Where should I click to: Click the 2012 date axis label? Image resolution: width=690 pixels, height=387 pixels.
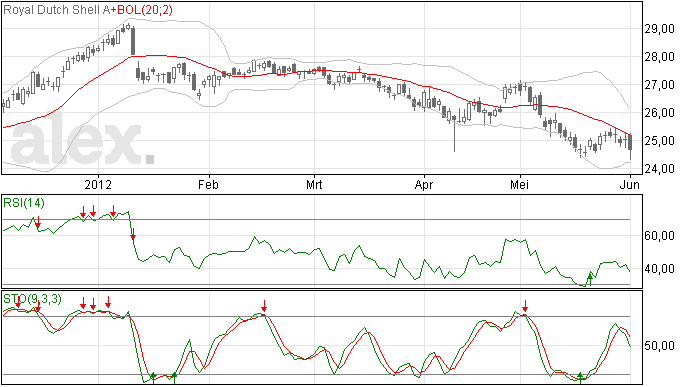[x=98, y=184]
